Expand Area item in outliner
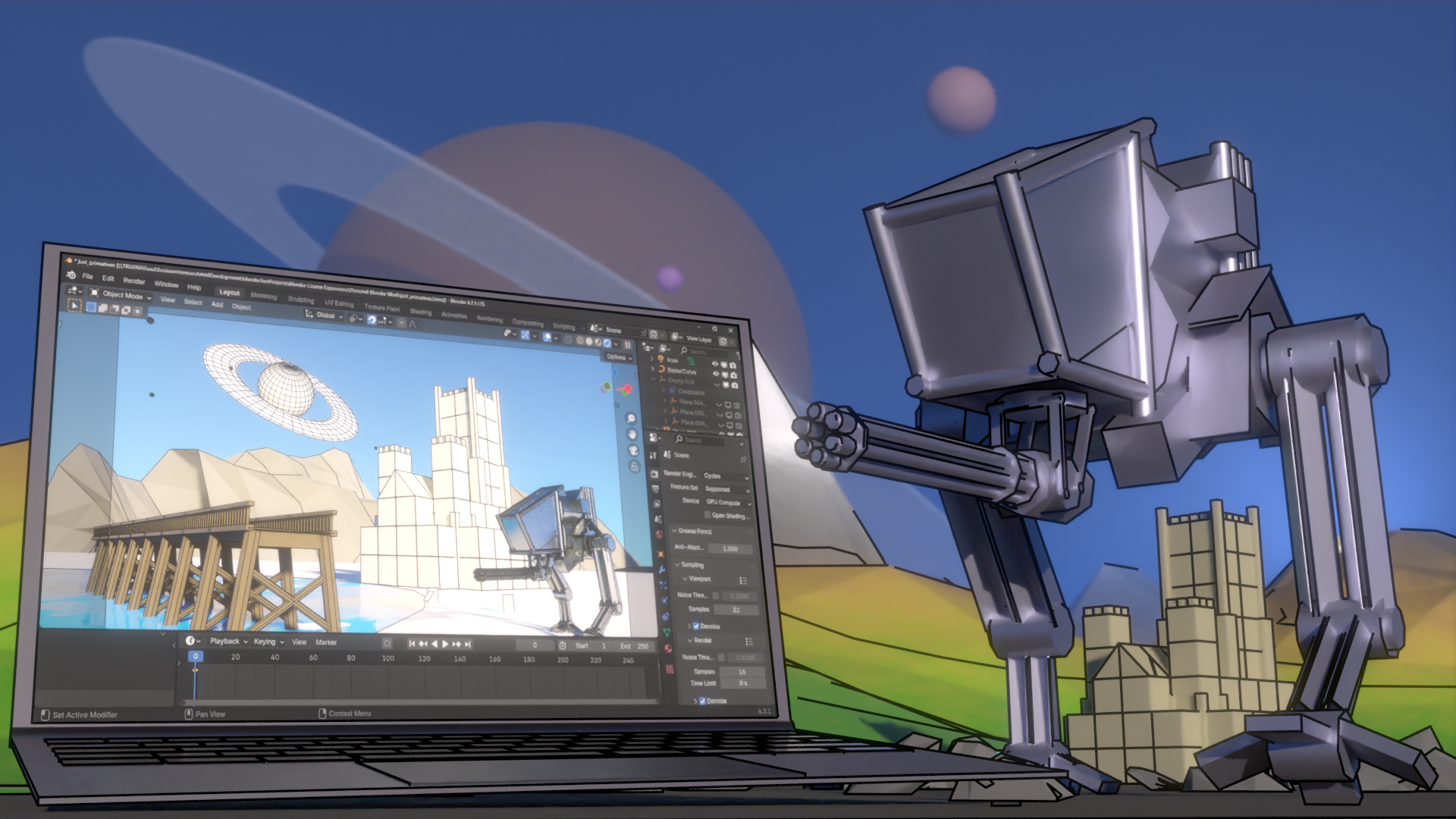Viewport: 1456px width, 819px height. click(651, 359)
